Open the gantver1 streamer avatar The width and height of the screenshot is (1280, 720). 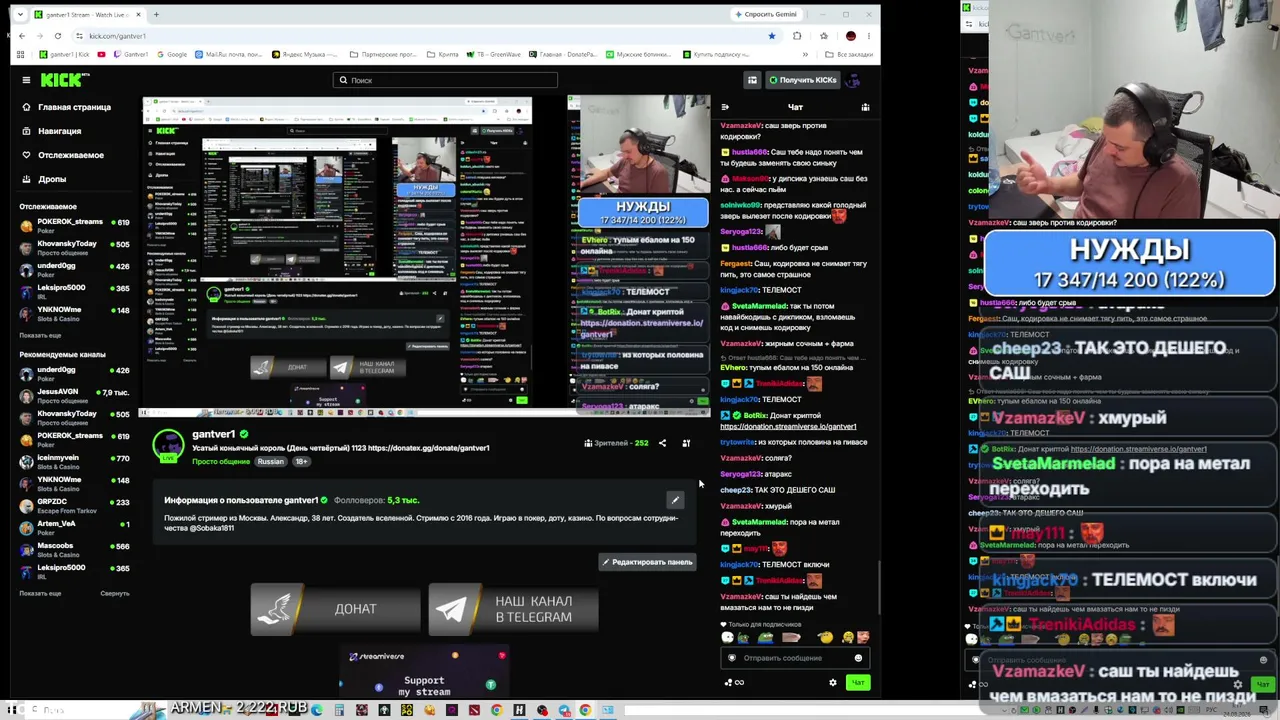[168, 445]
